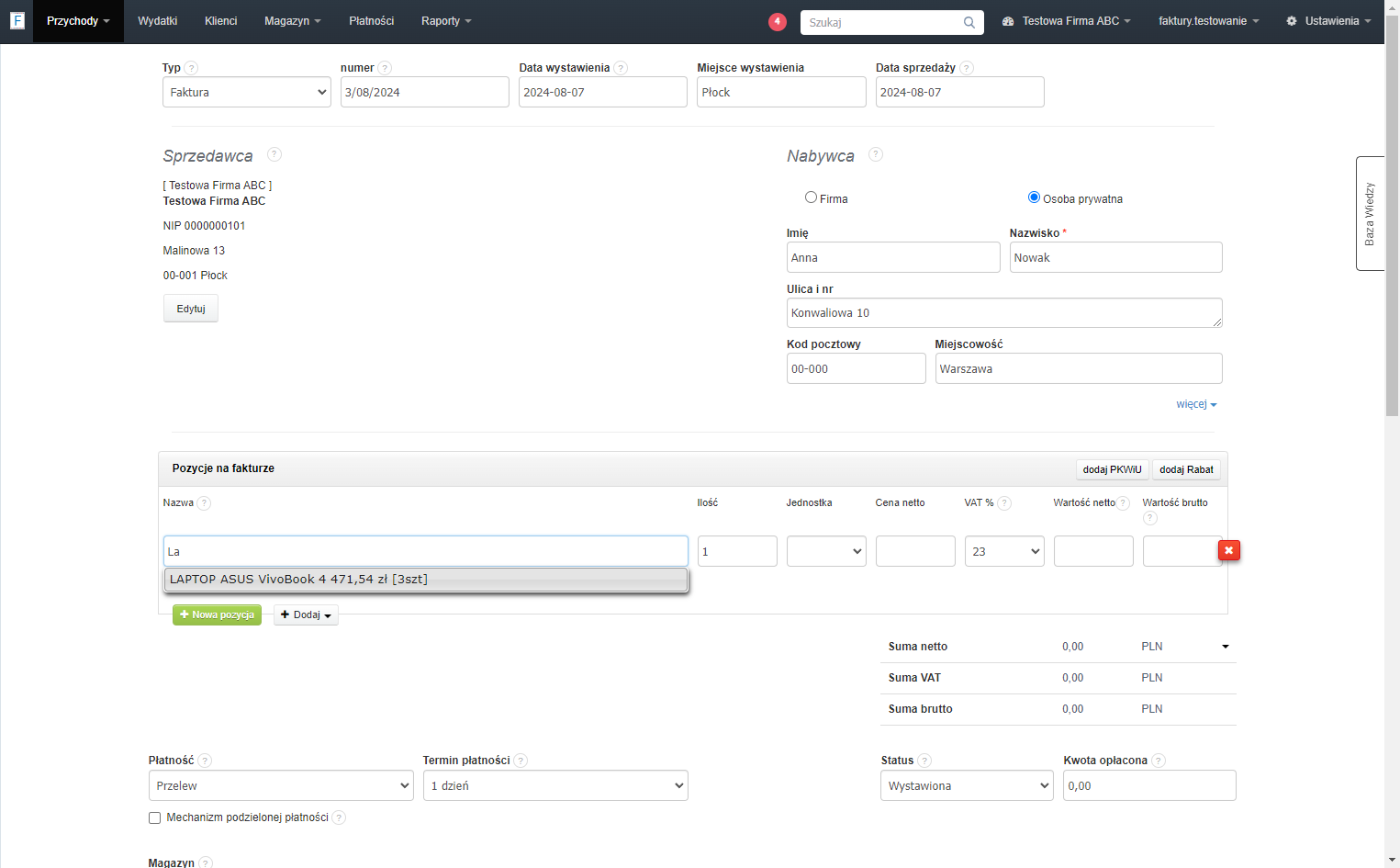
Task: Select the Osoba prywatna radio button
Action: pos(1034,197)
